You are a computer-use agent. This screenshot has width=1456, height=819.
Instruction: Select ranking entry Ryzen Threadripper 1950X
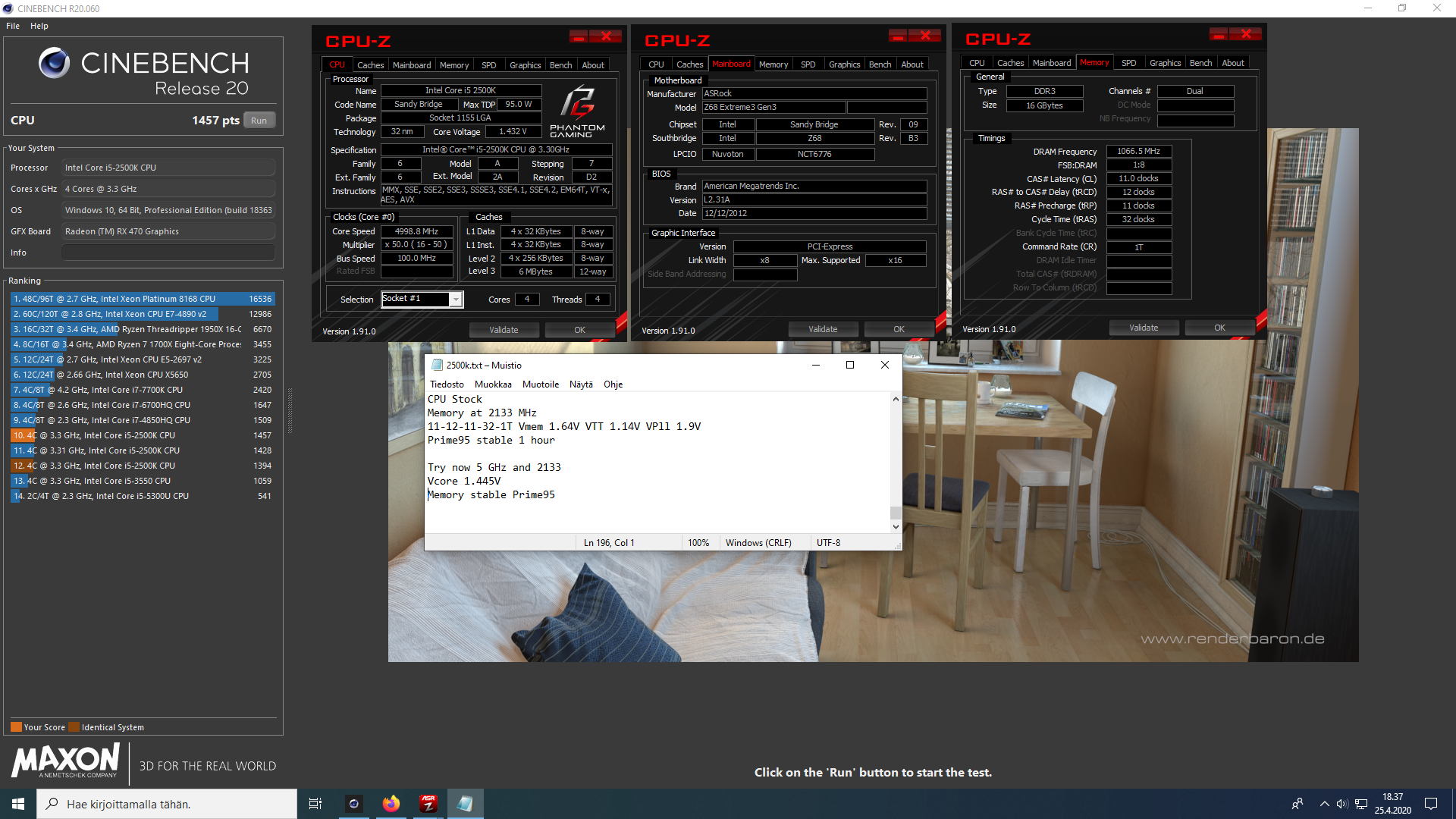click(x=143, y=329)
